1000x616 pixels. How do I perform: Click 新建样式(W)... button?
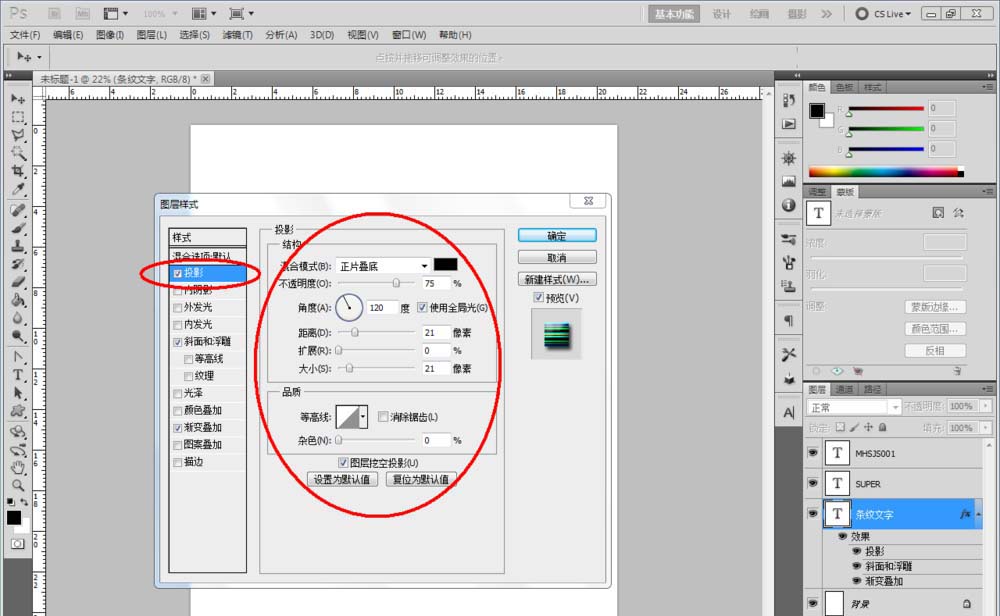click(557, 279)
